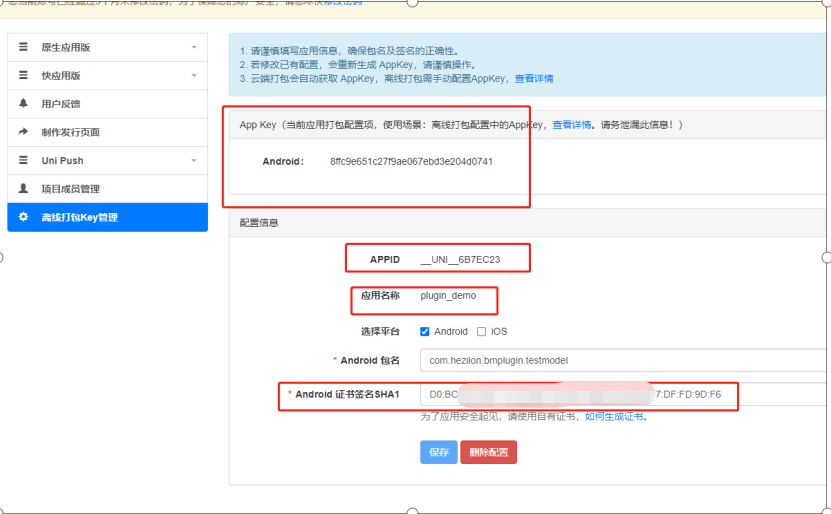
Task: Click the Android App Key value 8ffc9e651c27f9ae067ebd3e204d0741
Action: 411,162
